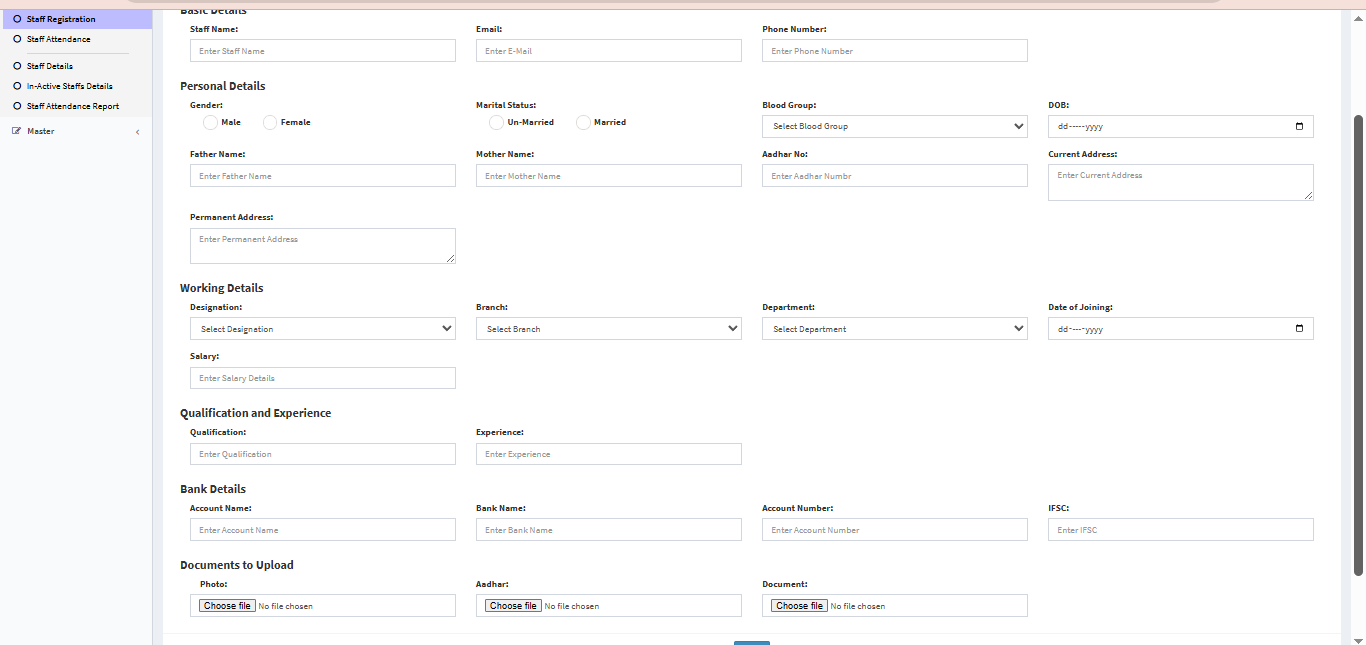
Task: Click circle icon beside Staff Details
Action: coord(17,66)
